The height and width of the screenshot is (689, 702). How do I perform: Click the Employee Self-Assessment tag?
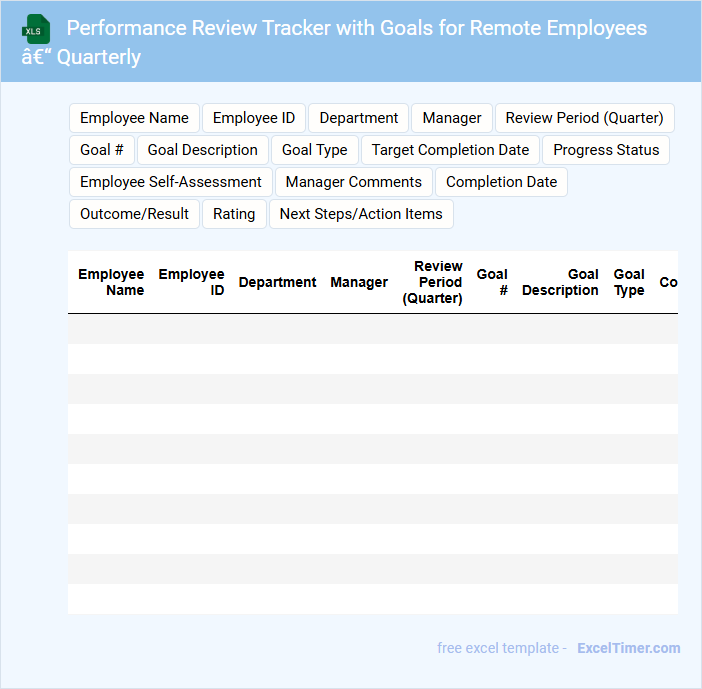point(171,182)
